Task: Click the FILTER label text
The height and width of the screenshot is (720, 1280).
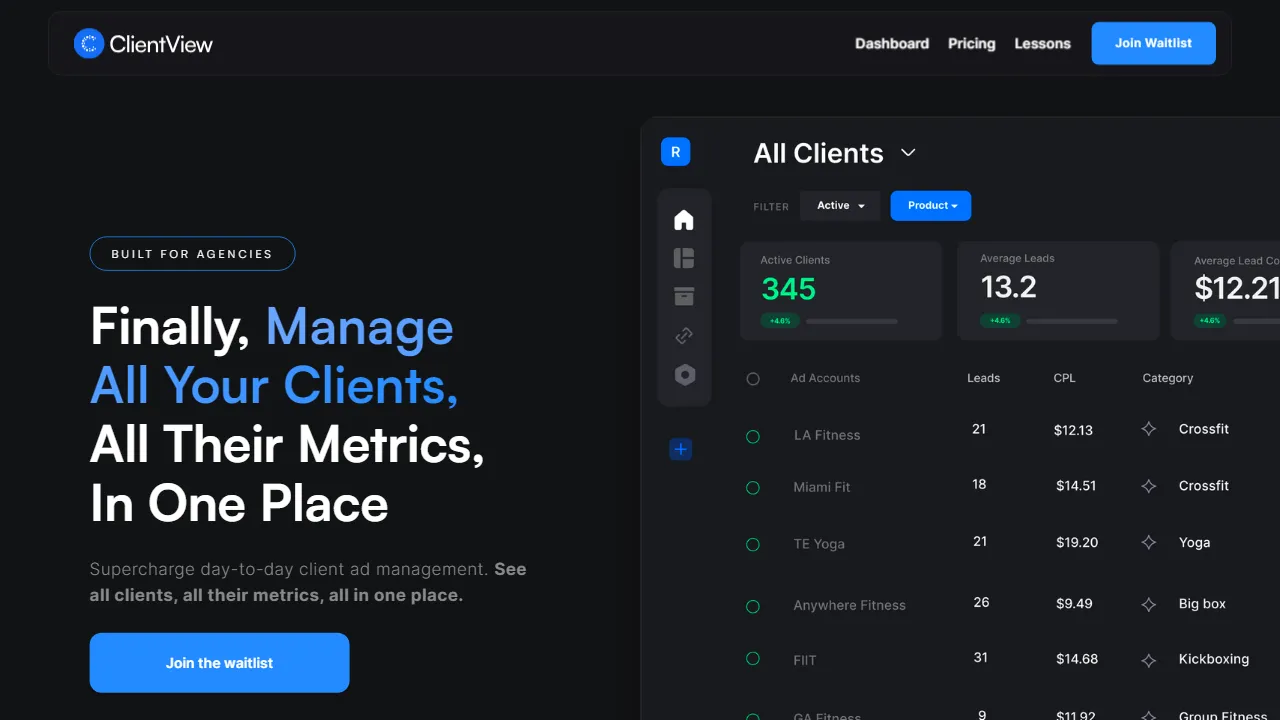Action: click(x=771, y=207)
